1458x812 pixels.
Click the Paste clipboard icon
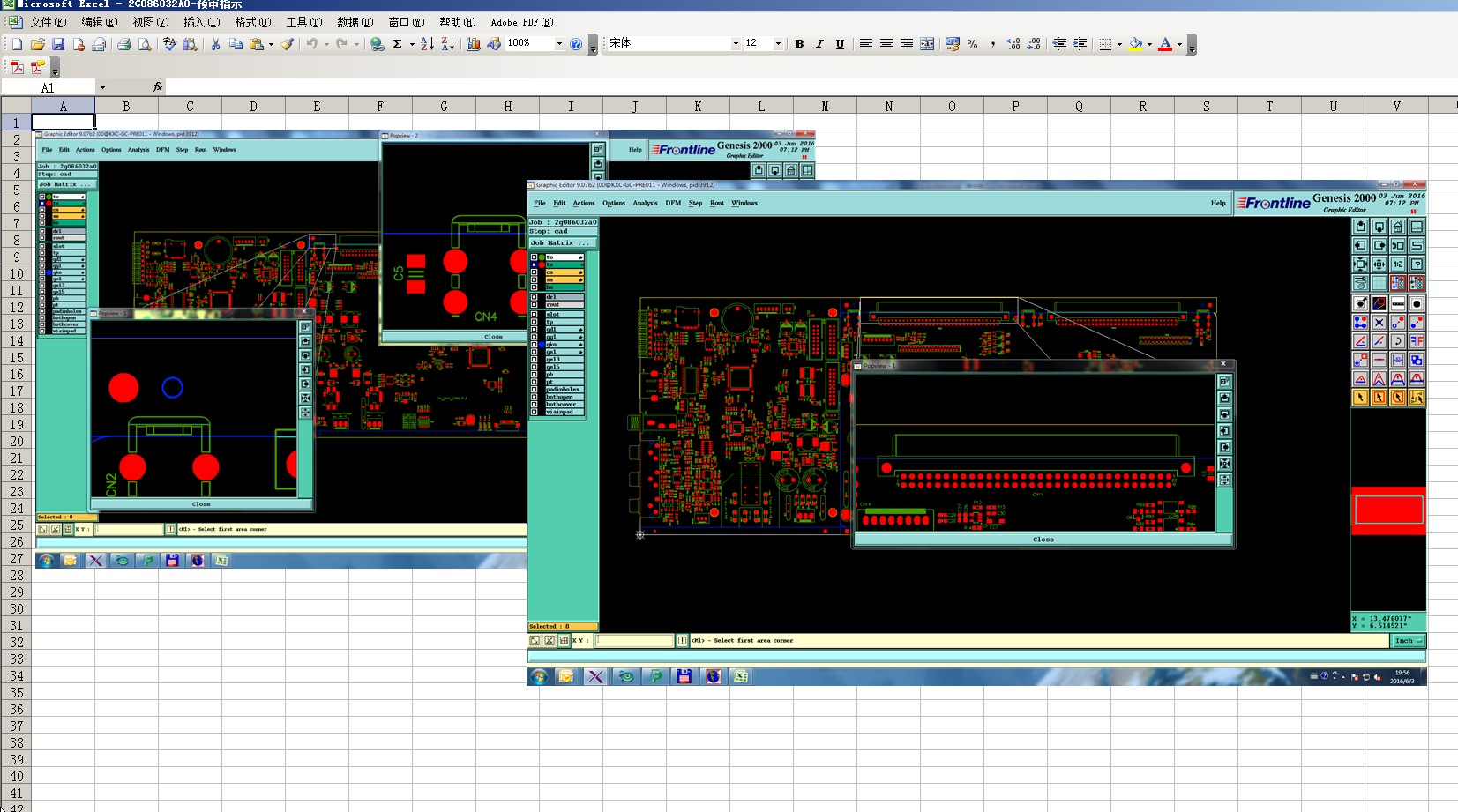[x=257, y=44]
